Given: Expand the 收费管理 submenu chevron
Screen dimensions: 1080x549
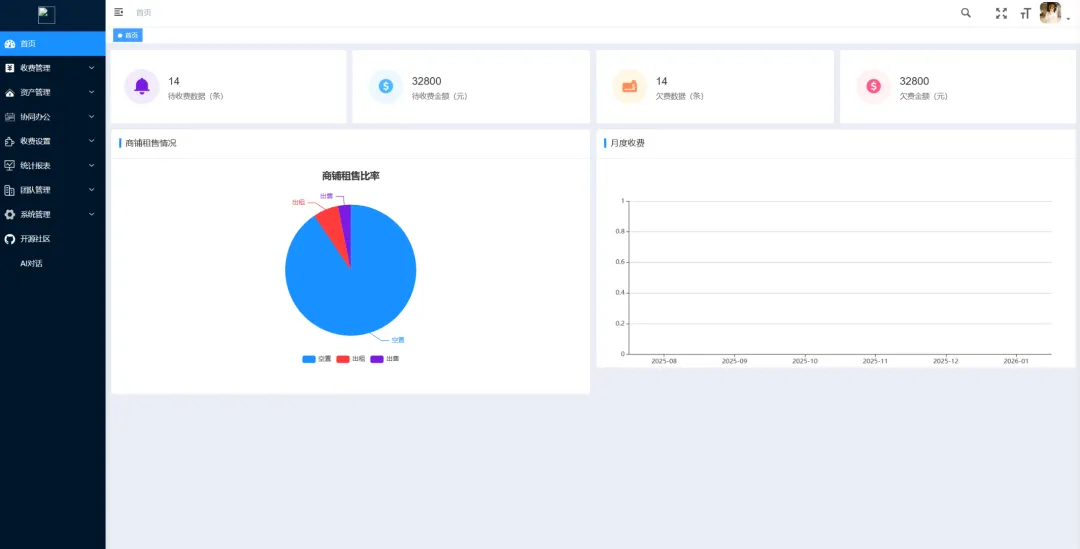Looking at the screenshot, I should click(92, 68).
